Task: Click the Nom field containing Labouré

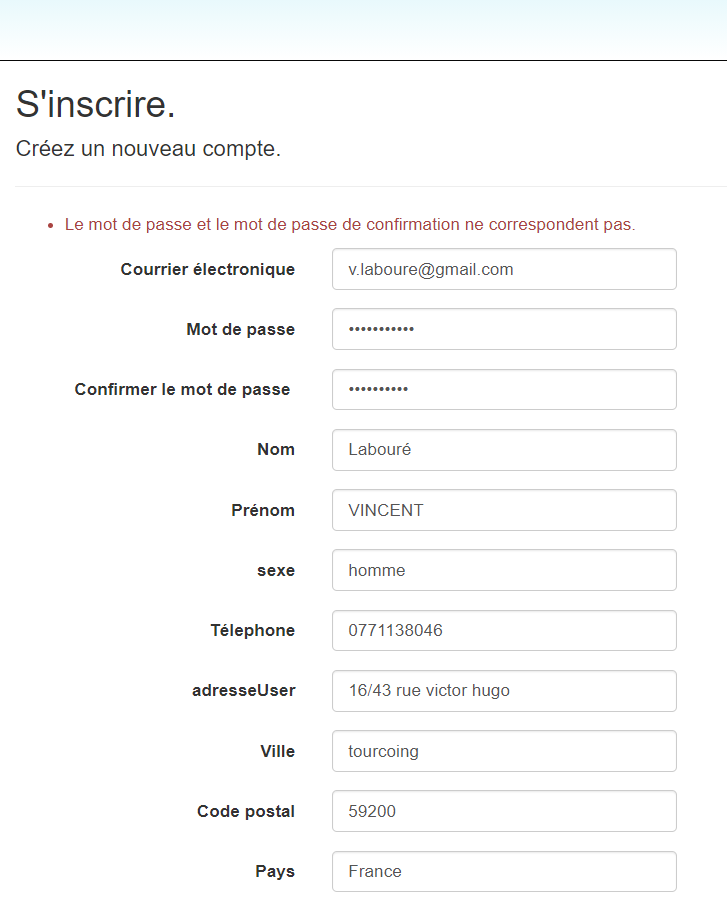Action: click(504, 450)
